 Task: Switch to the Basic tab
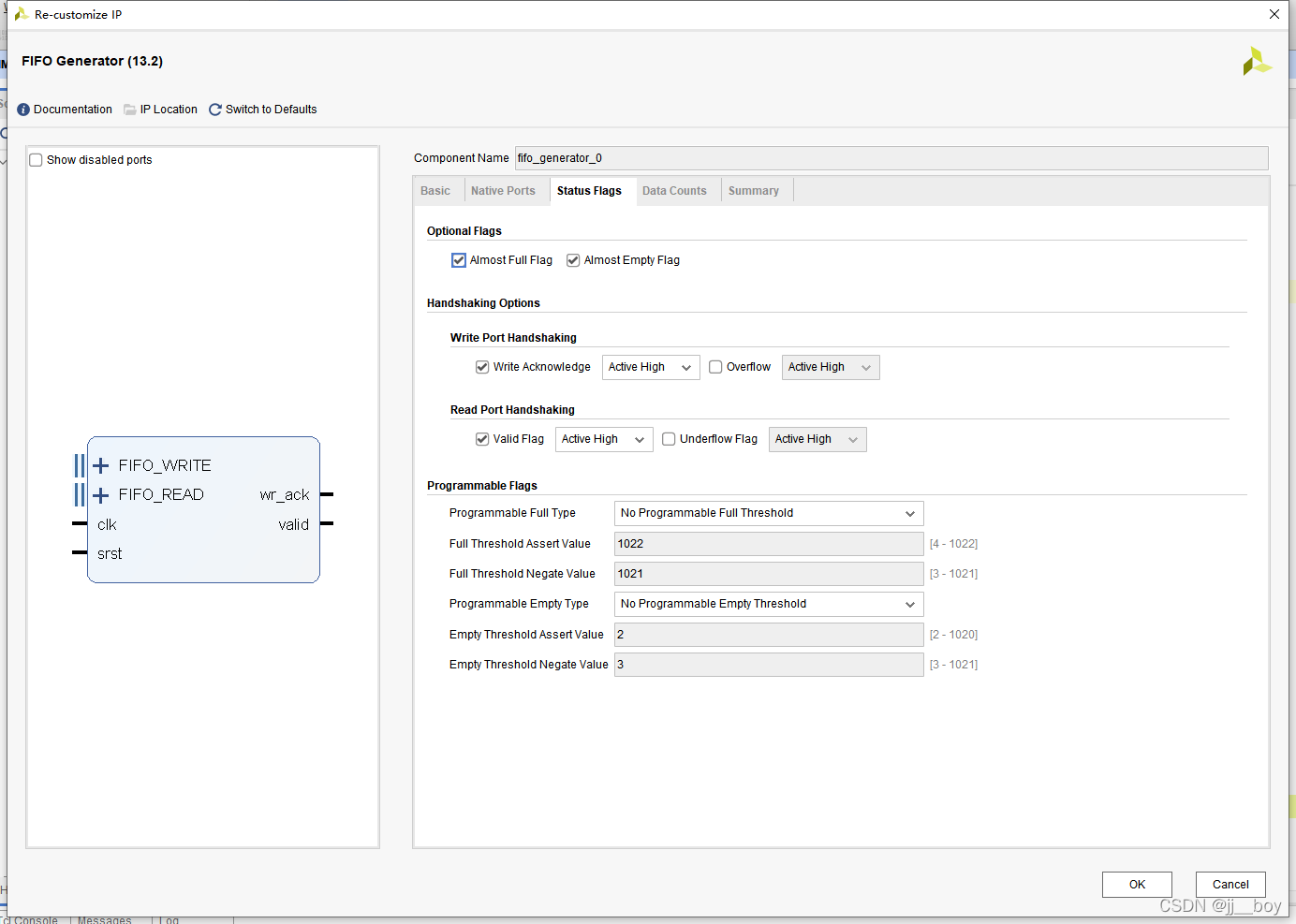tap(435, 191)
